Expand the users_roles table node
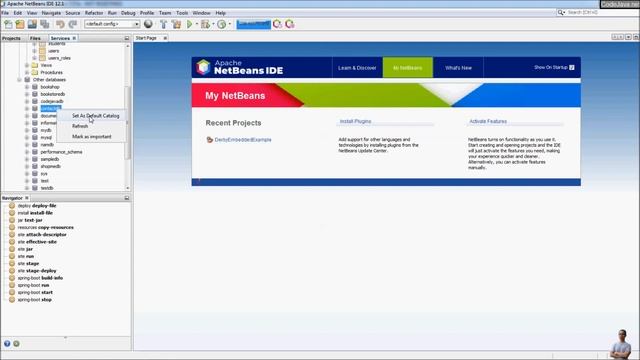The height and width of the screenshot is (360, 640). tap(34, 58)
